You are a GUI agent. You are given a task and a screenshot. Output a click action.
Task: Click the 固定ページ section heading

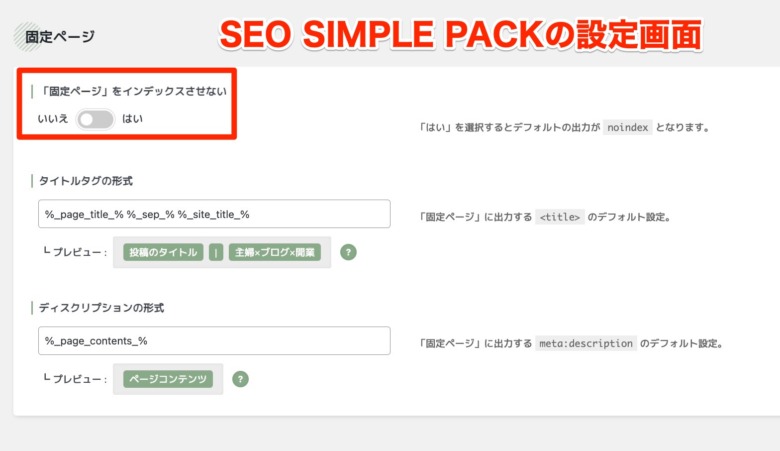pyautogui.click(x=60, y=37)
